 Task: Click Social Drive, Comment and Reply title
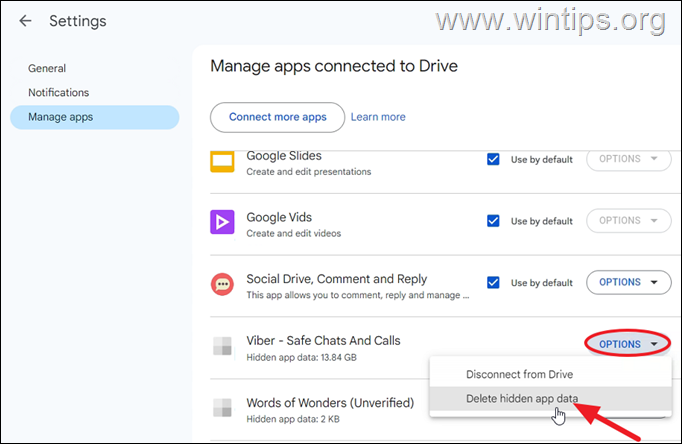pos(337,279)
